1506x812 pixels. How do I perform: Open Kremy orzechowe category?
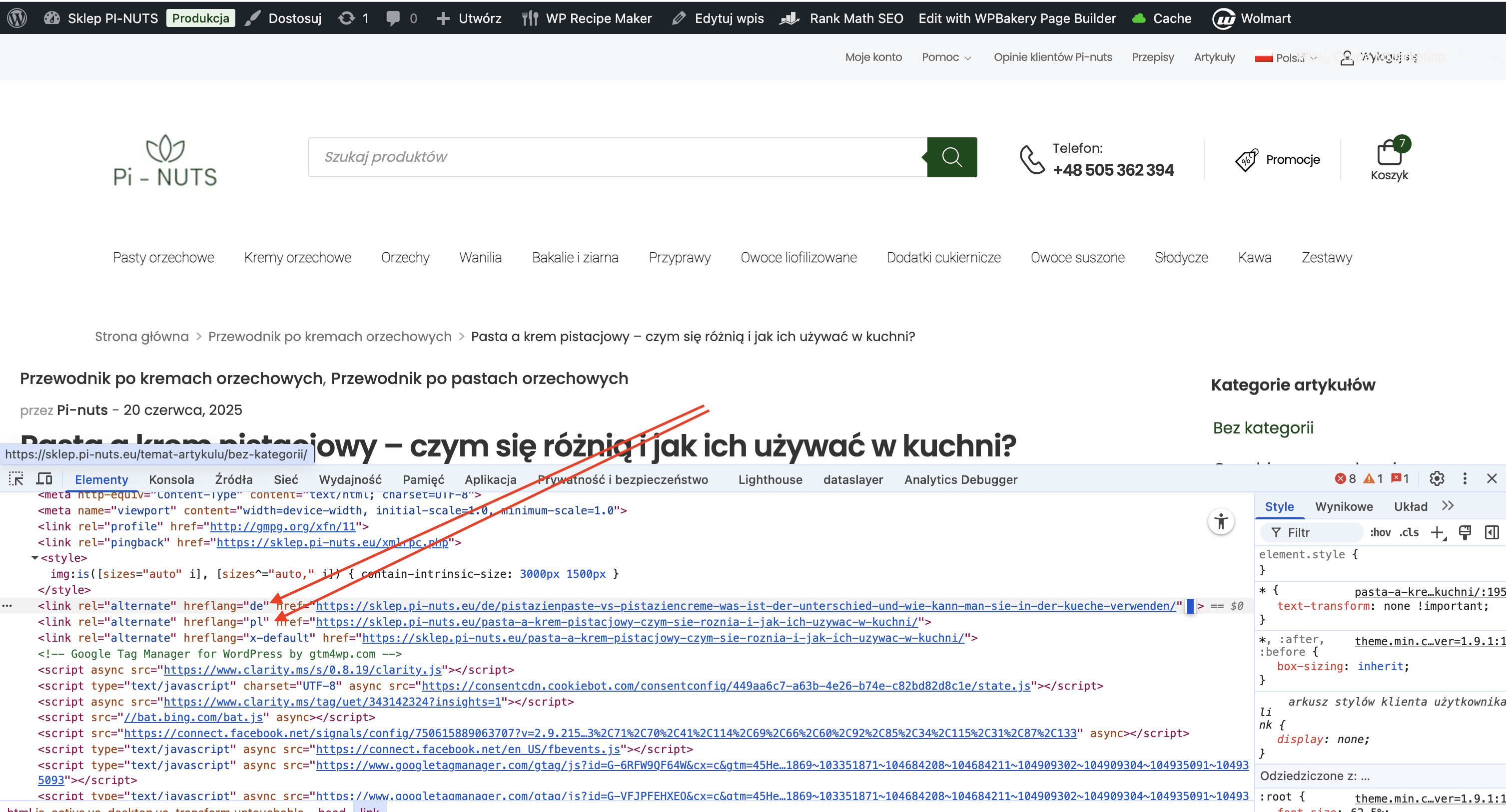[298, 258]
